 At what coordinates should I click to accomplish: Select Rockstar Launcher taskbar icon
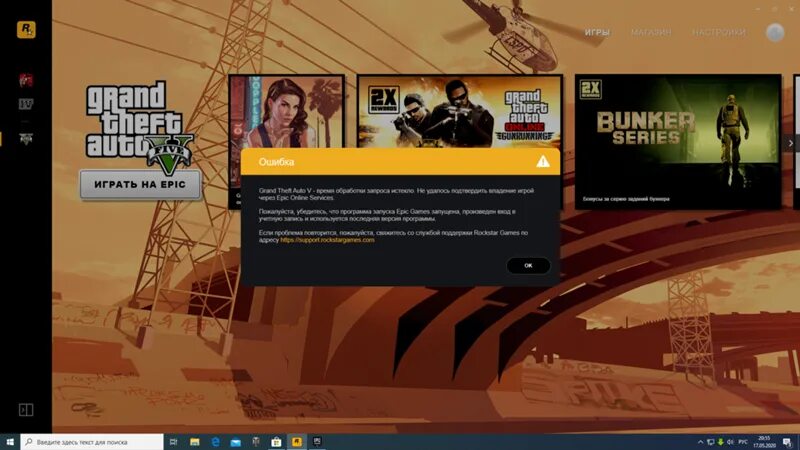(x=296, y=442)
